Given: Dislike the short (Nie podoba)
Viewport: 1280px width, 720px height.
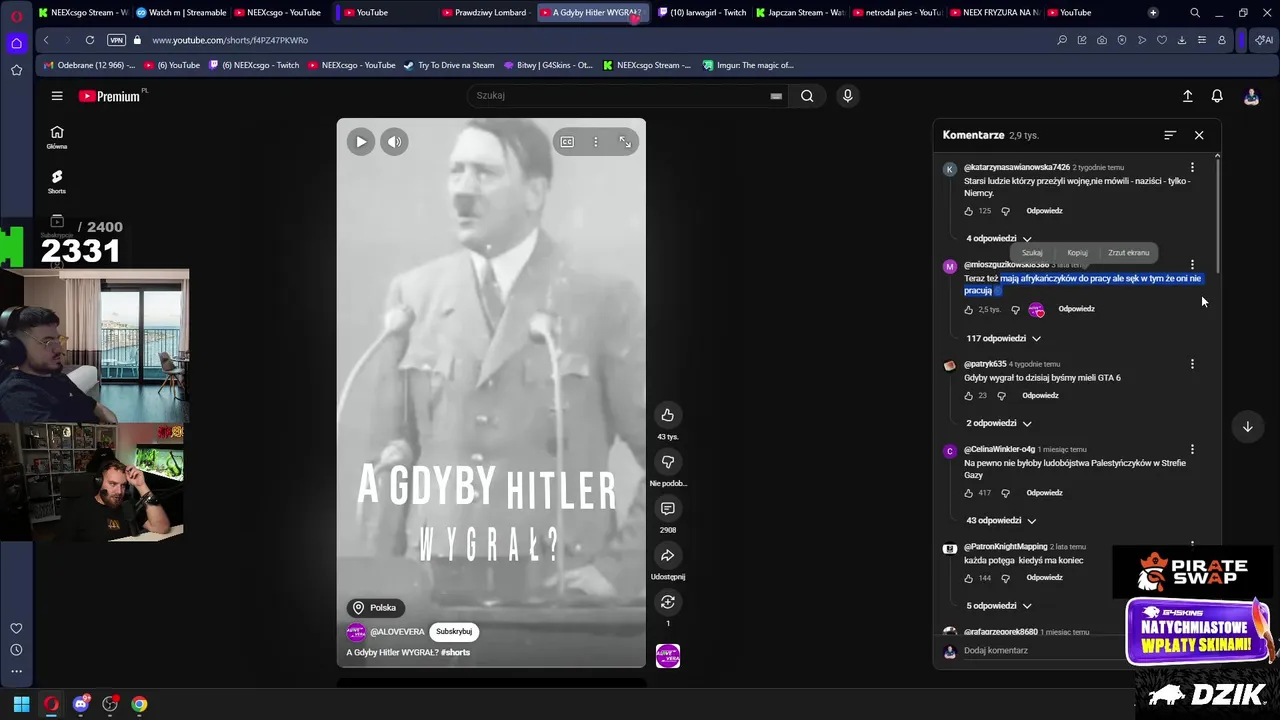Looking at the screenshot, I should (668, 461).
